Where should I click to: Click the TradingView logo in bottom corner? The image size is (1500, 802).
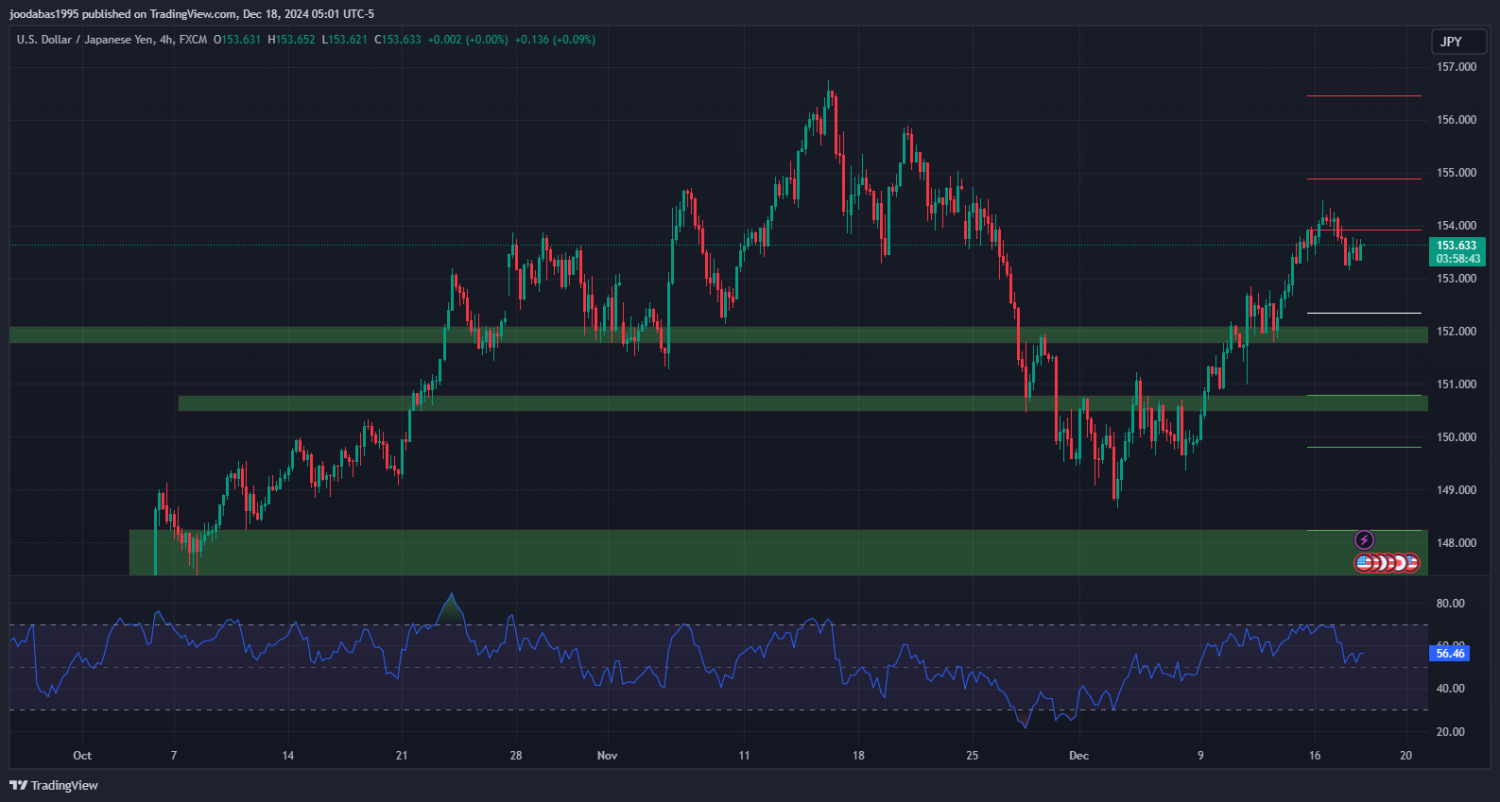(x=55, y=785)
